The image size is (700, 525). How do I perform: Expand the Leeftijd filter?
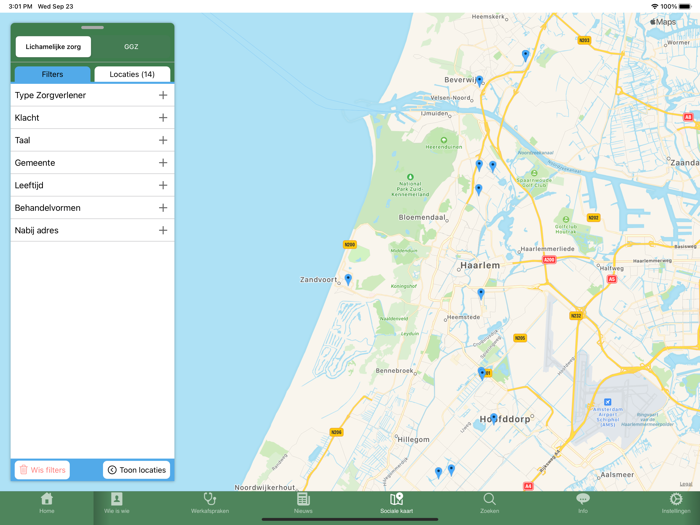point(92,185)
